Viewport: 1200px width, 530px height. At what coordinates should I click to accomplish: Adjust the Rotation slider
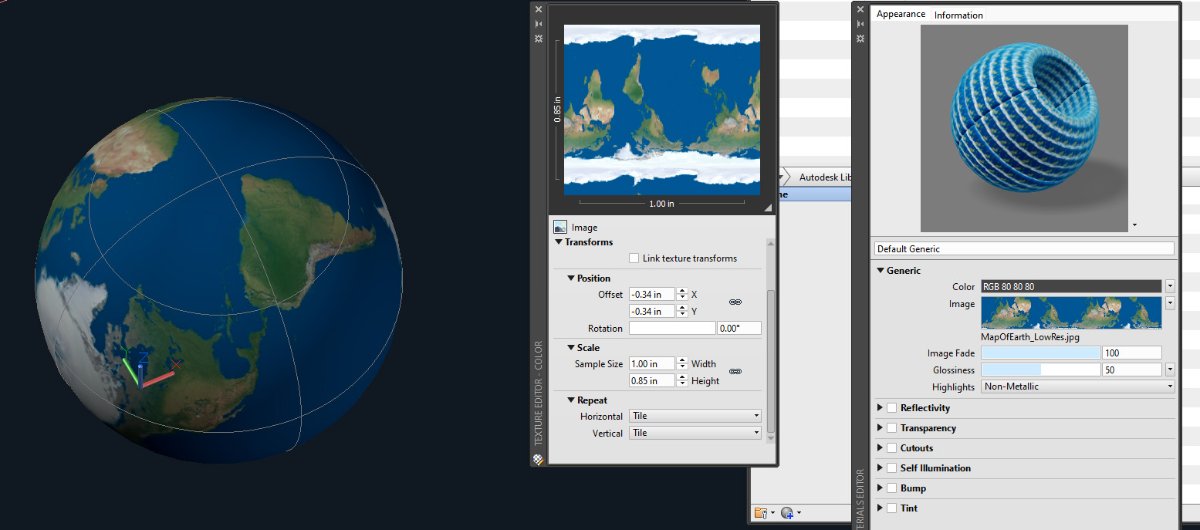click(671, 328)
